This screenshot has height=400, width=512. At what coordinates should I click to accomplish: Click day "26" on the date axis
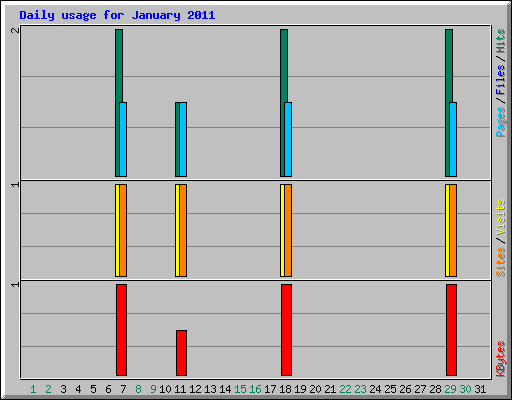point(405,389)
